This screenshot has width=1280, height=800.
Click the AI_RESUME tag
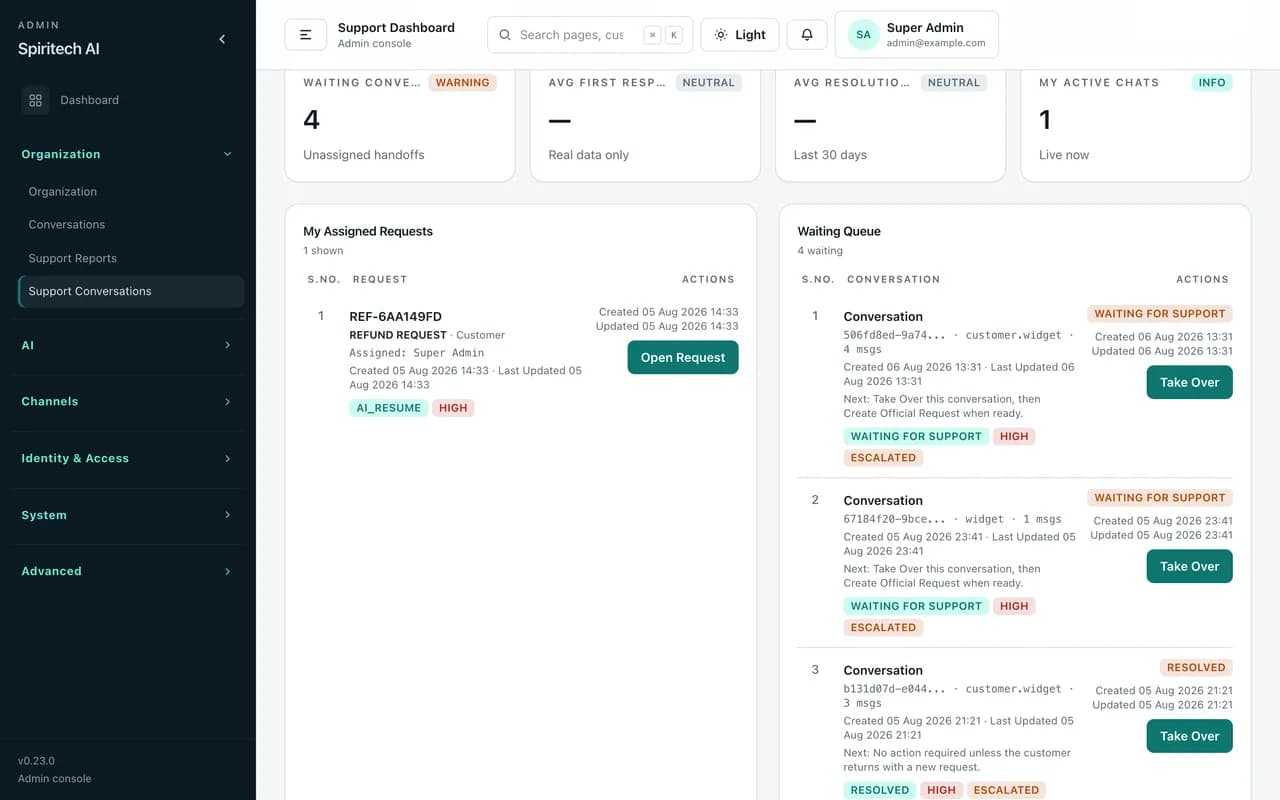pyautogui.click(x=389, y=408)
